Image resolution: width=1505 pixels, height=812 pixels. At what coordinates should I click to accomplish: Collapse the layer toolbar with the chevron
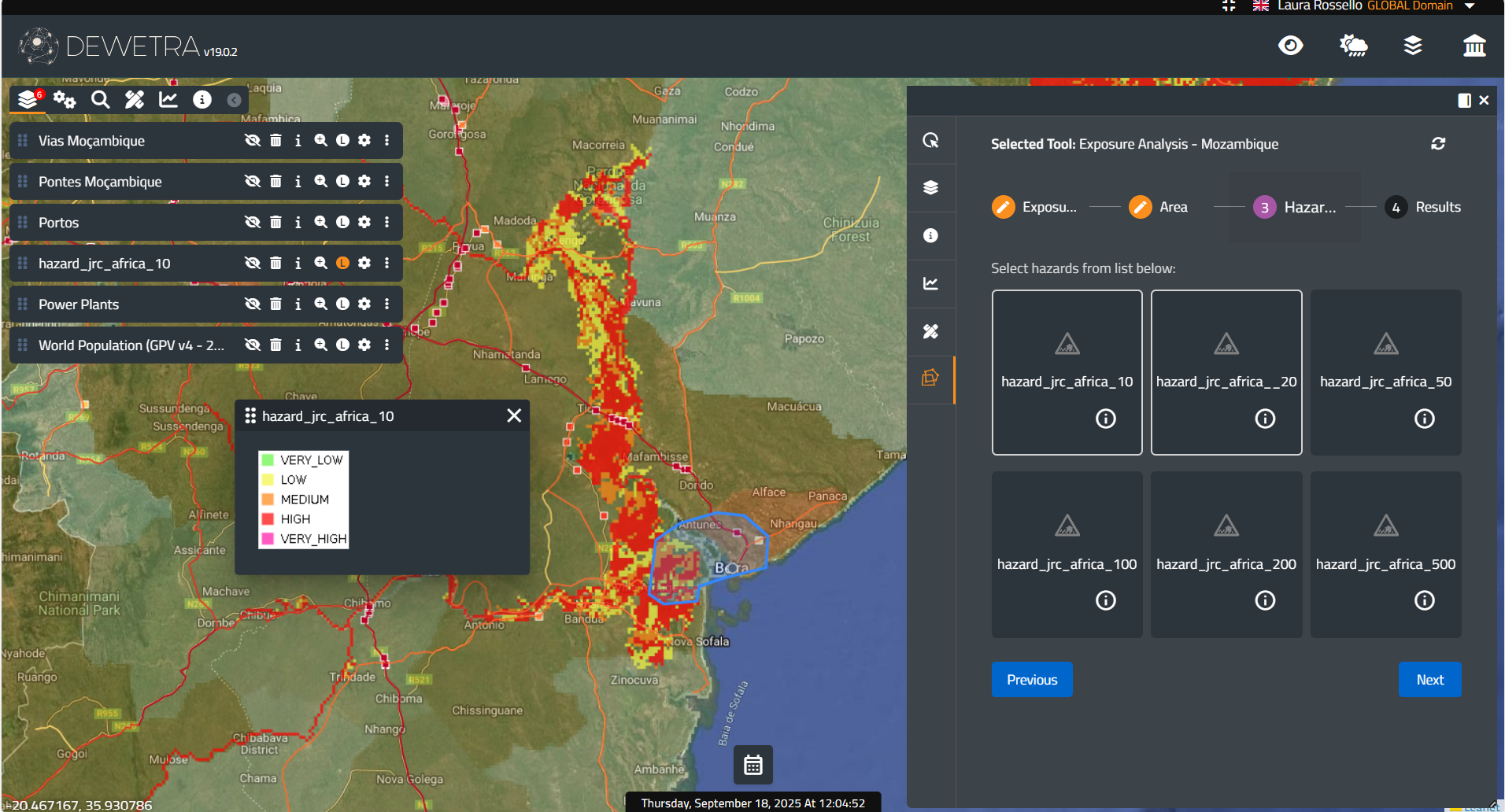click(234, 100)
